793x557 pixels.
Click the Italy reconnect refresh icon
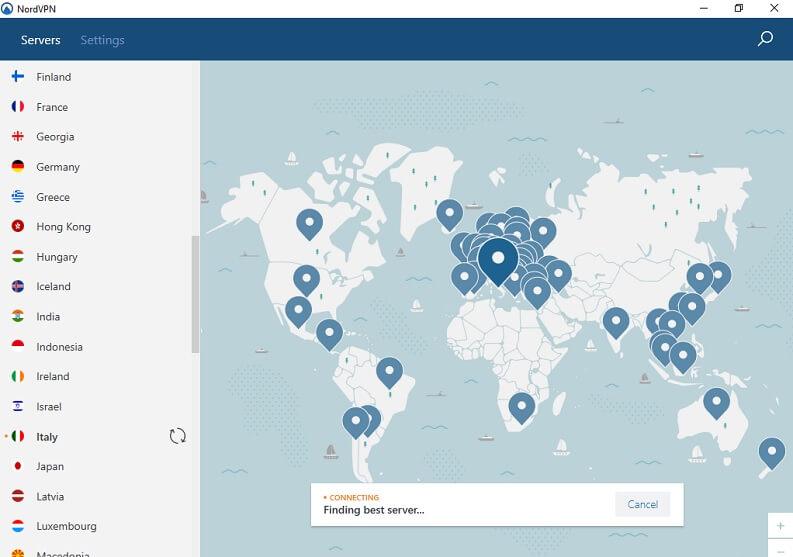pyautogui.click(x=178, y=436)
